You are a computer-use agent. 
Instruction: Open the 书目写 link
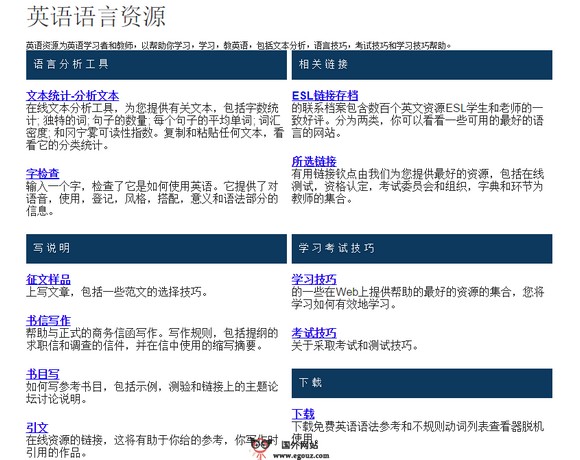(x=43, y=374)
